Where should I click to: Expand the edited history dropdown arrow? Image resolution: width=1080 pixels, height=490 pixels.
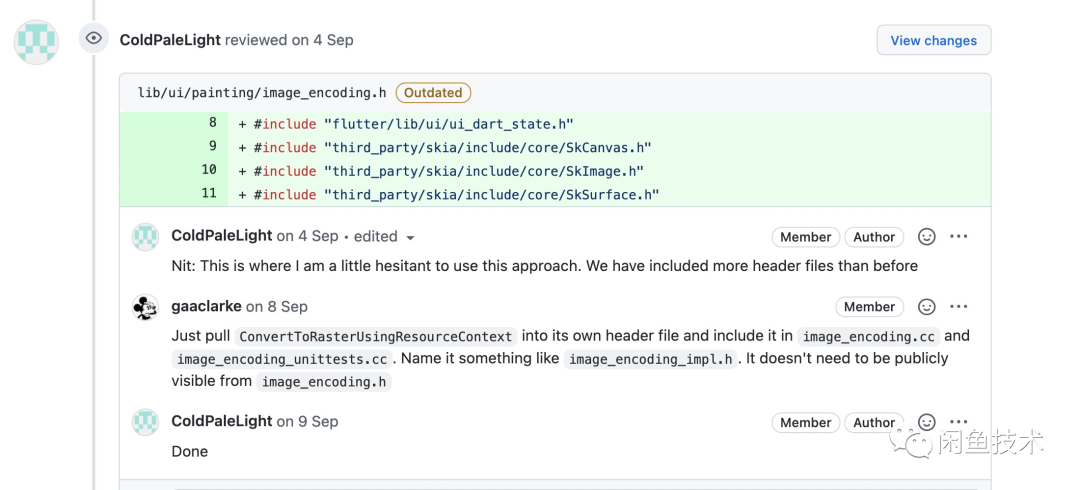pyautogui.click(x=410, y=238)
